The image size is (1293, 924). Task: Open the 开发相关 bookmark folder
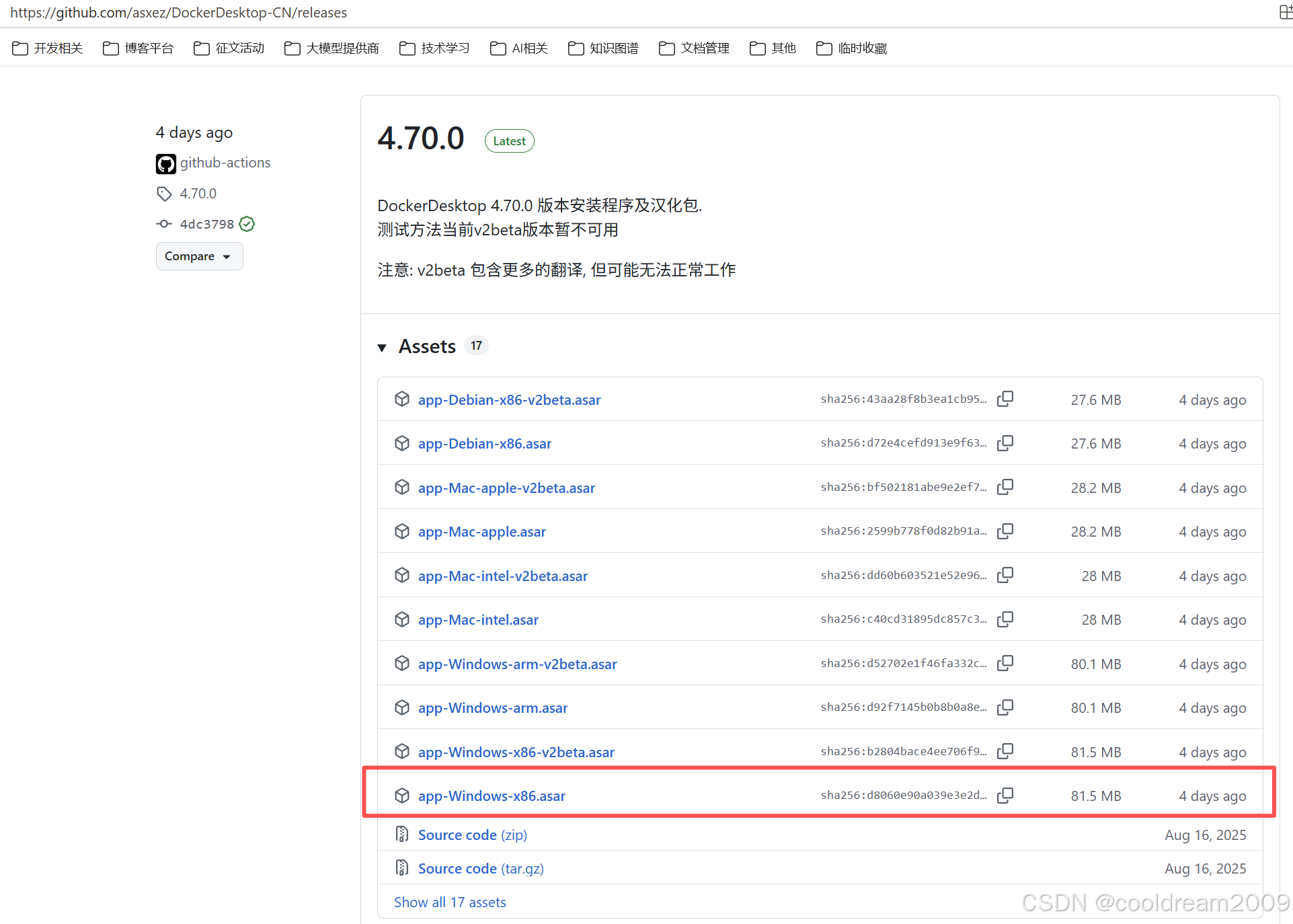(x=47, y=48)
